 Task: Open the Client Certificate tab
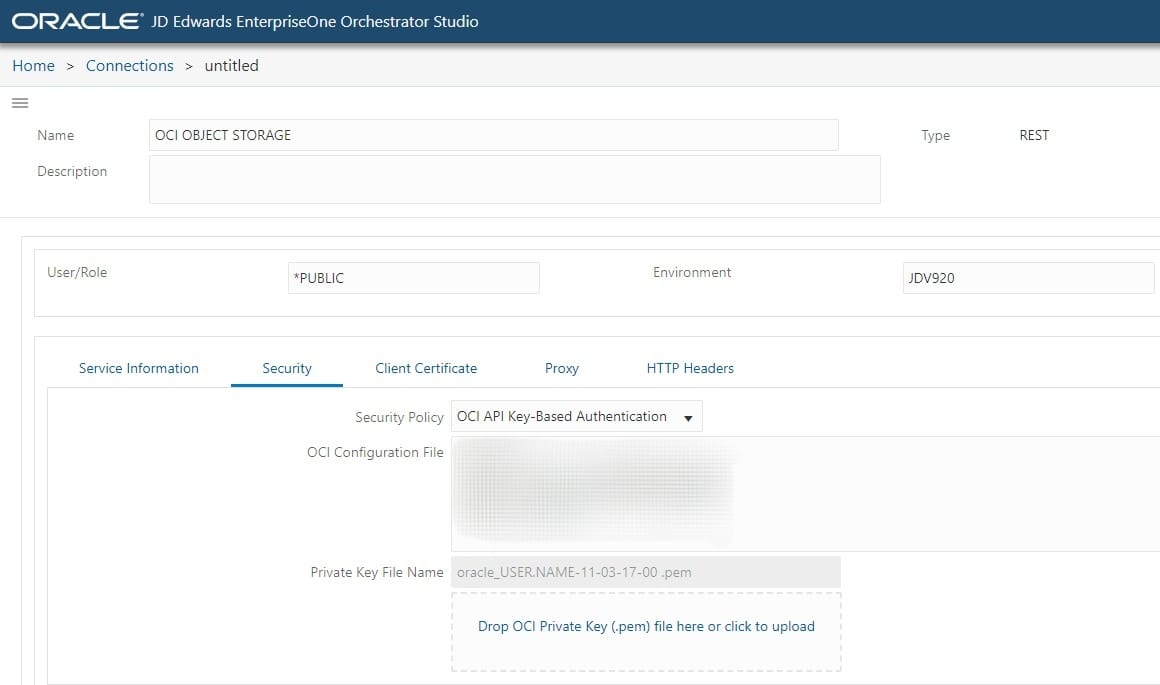click(426, 368)
